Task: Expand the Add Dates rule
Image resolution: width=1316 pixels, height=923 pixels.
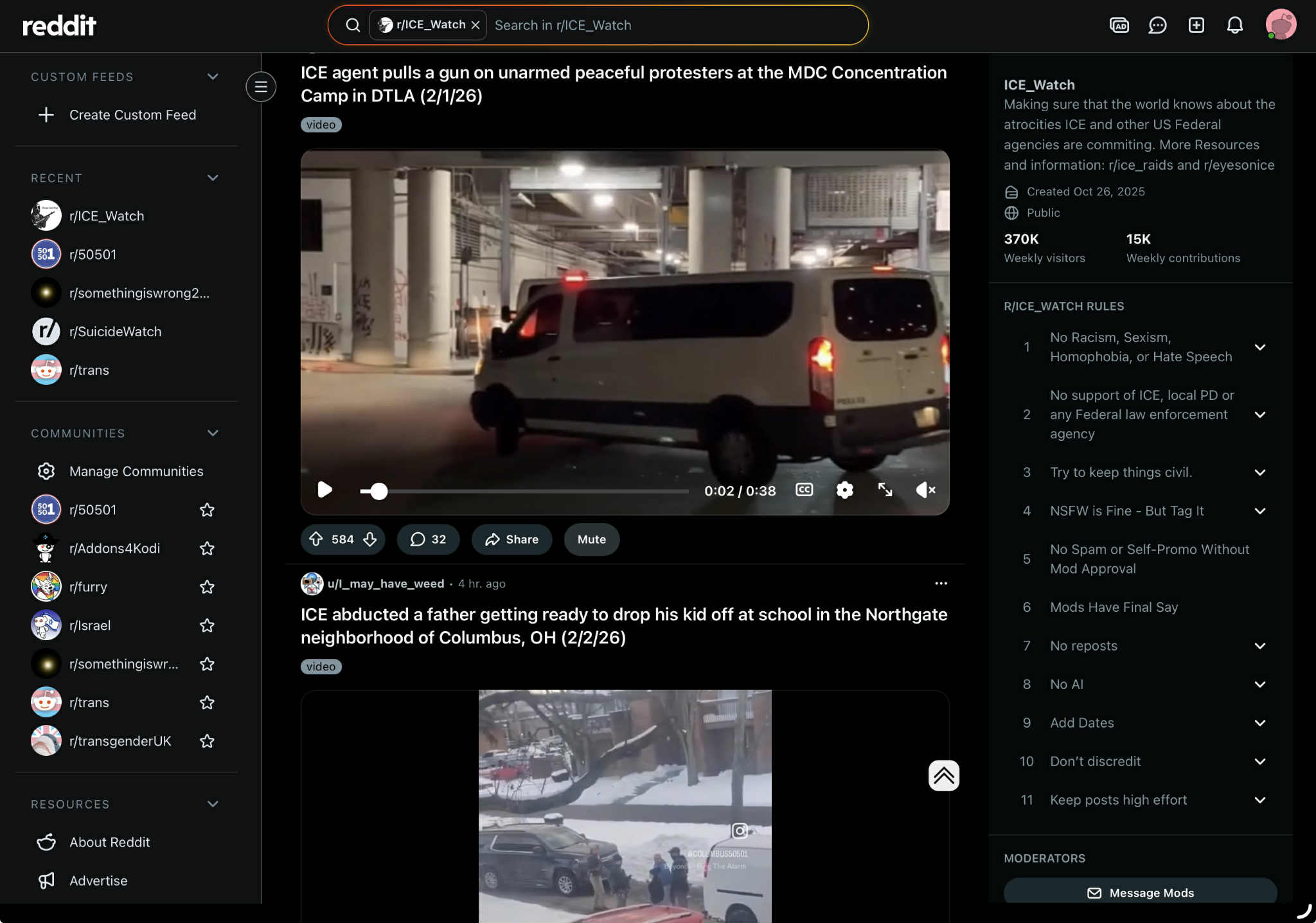Action: (1259, 723)
